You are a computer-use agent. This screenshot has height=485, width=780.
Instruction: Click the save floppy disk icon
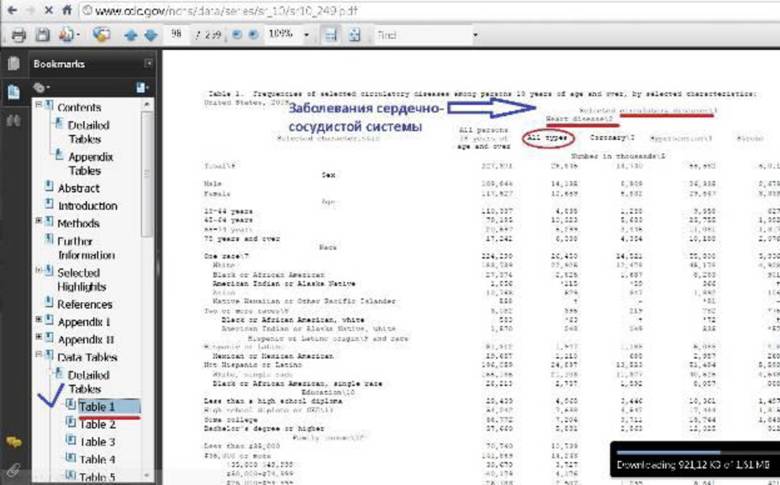[43, 34]
